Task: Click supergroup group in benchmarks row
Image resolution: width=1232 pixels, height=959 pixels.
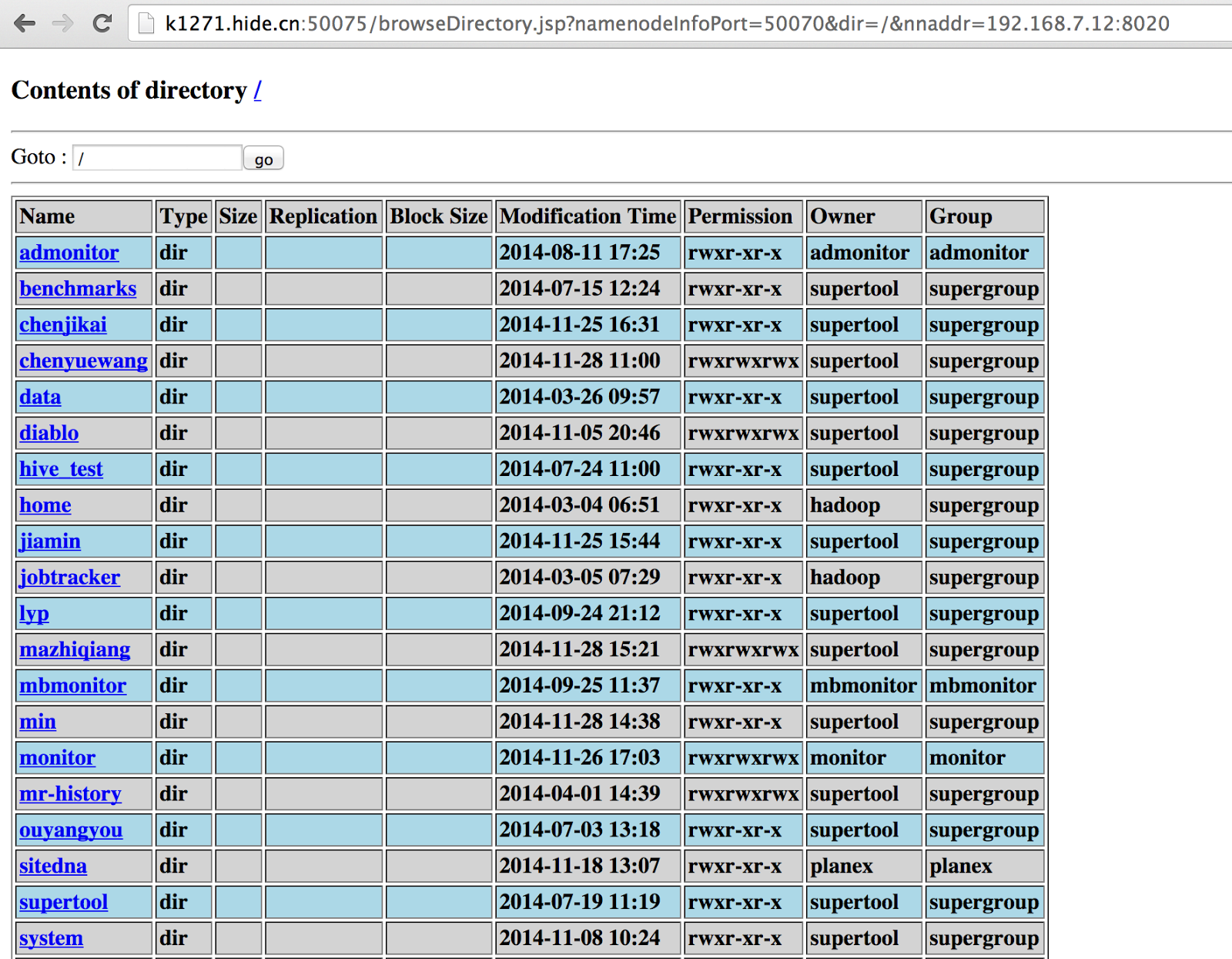Action: tap(984, 289)
